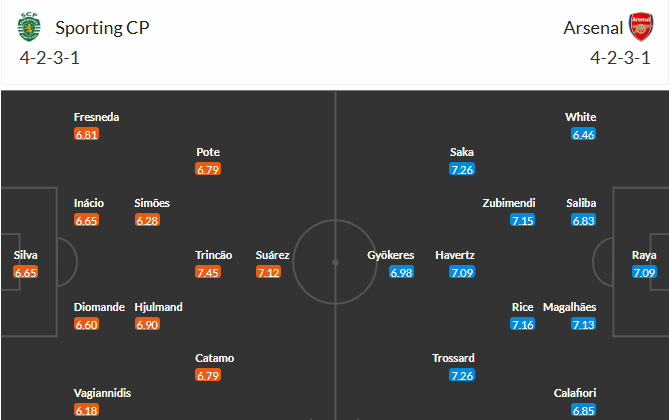Image resolution: width=669 pixels, height=420 pixels.
Task: Click the Sporting CP club crest
Action: coord(27,28)
